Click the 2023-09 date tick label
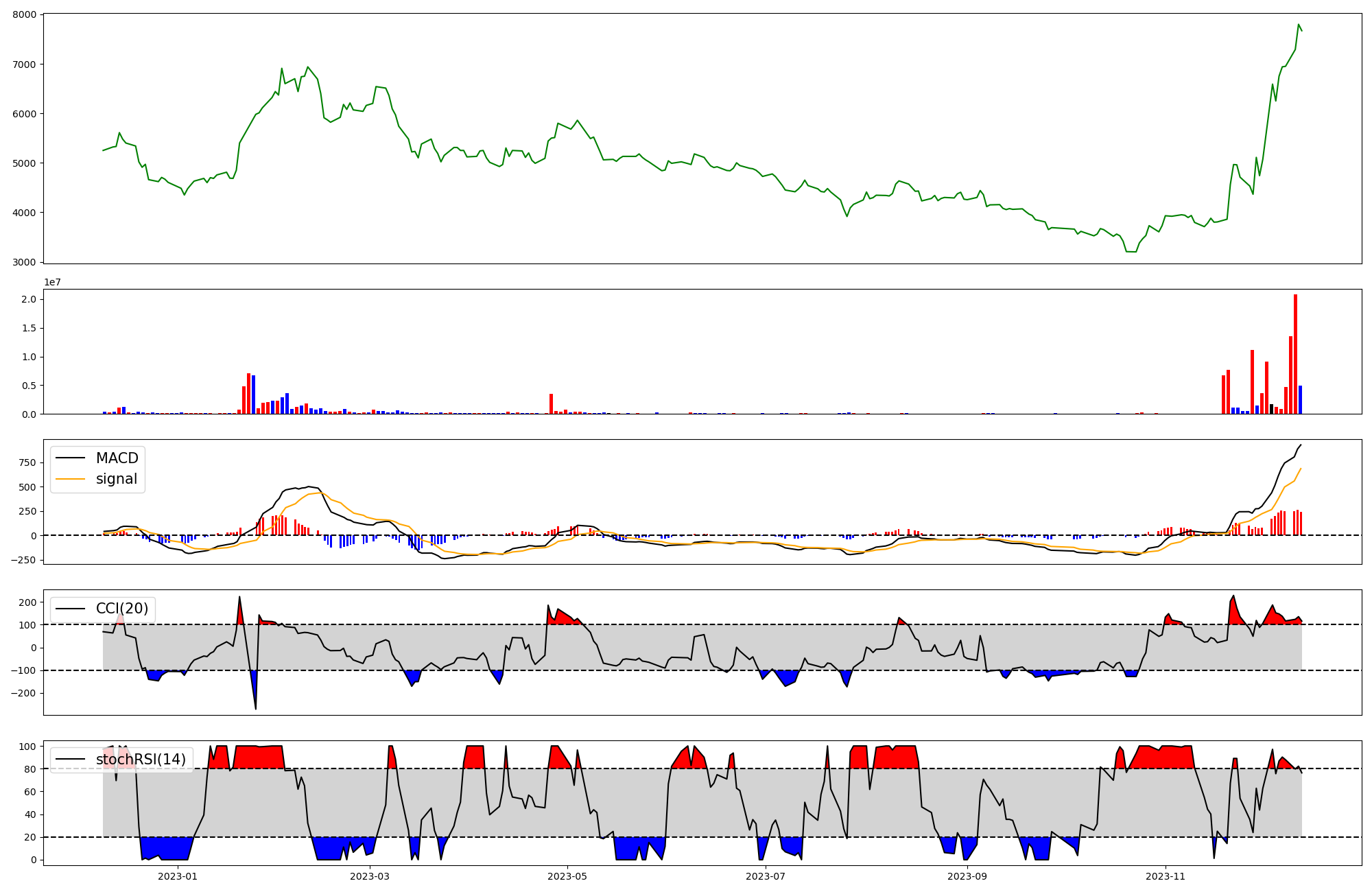Screen dimensions: 1372x892 [967, 876]
